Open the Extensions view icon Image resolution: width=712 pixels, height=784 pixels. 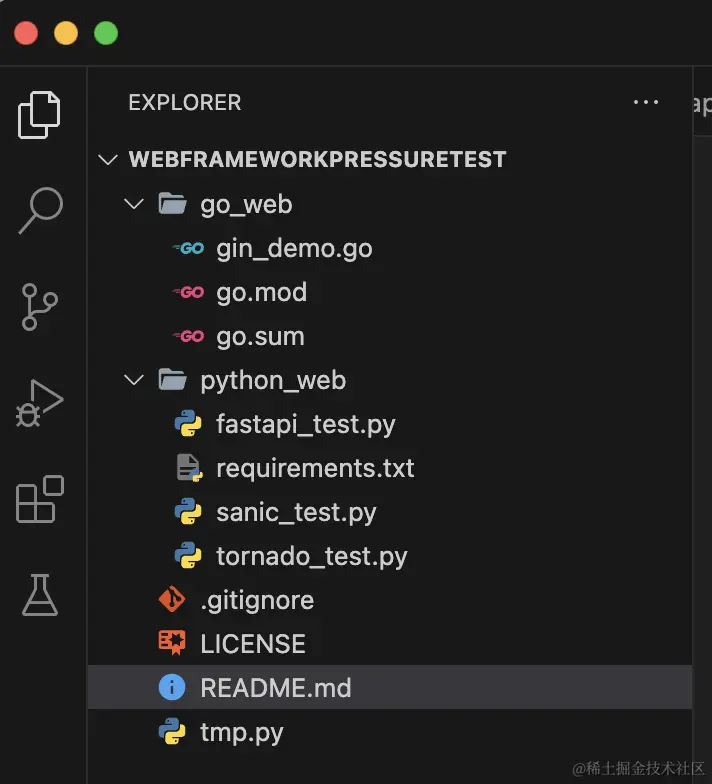[40, 499]
